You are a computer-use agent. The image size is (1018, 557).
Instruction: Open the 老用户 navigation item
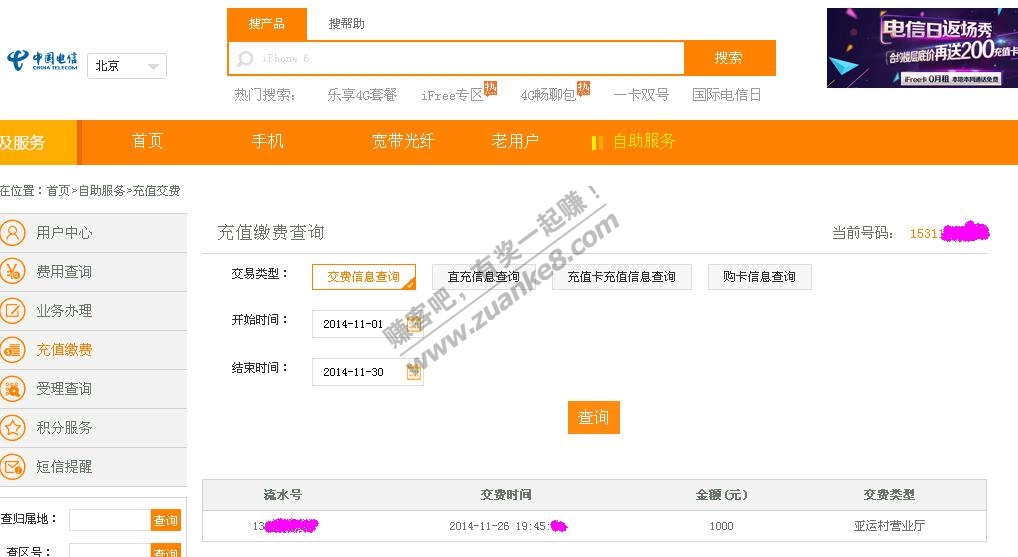(x=515, y=141)
